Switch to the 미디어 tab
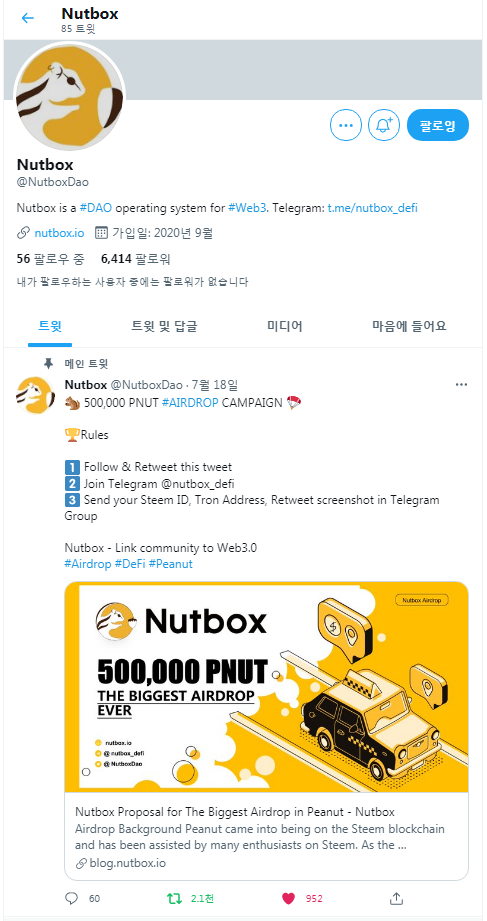Viewport: 487px width, 921px height. coord(284,327)
